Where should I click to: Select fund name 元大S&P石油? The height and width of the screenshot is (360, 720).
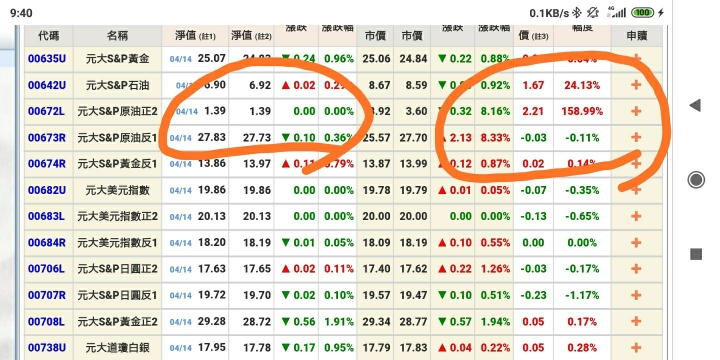tap(118, 85)
